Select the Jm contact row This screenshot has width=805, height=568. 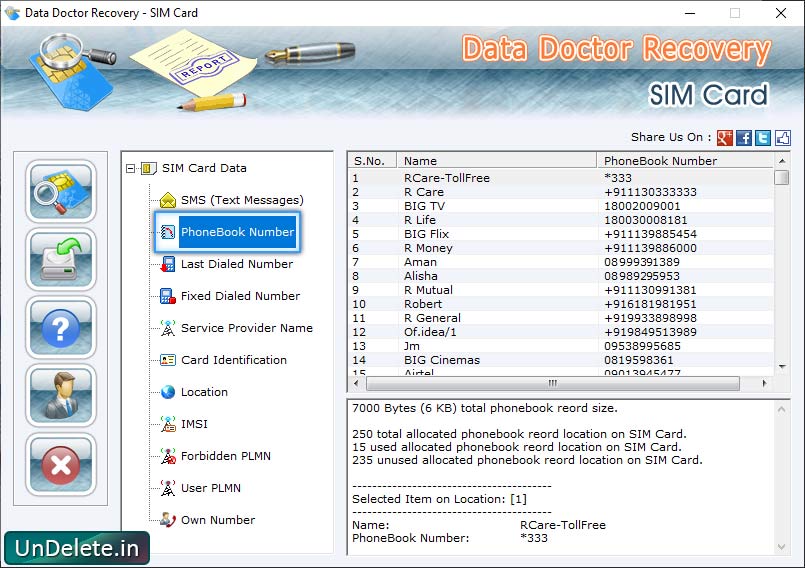(x=561, y=346)
